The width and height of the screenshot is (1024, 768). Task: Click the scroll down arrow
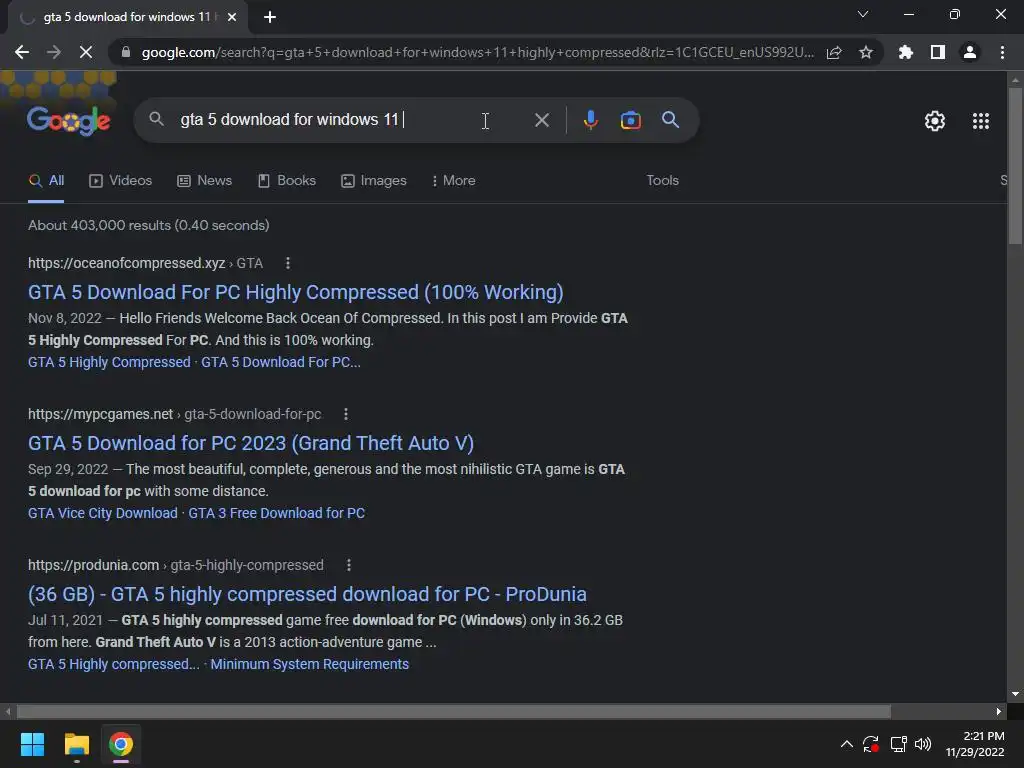1015,694
